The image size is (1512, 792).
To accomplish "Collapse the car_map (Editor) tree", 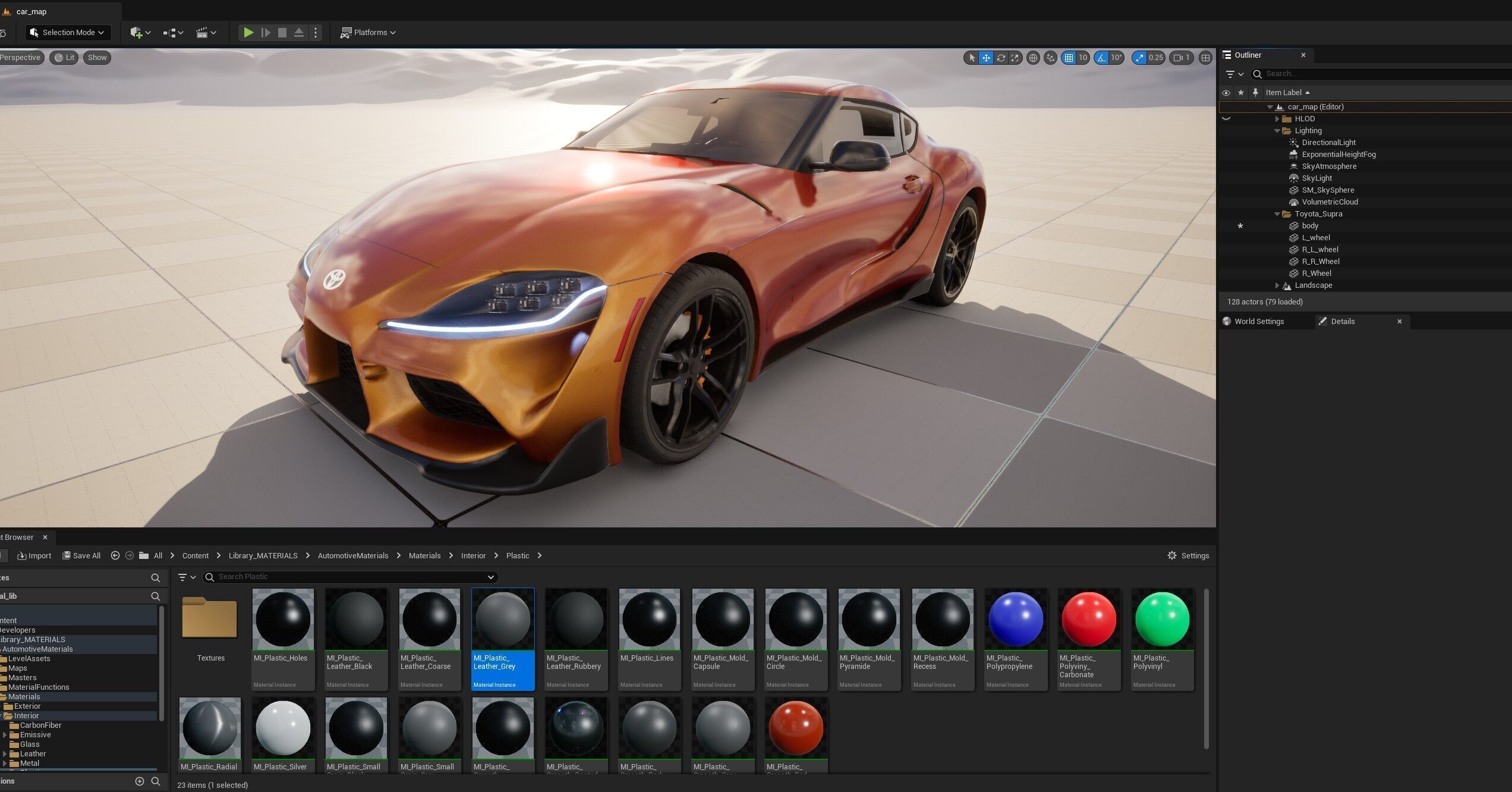I will click(1270, 108).
